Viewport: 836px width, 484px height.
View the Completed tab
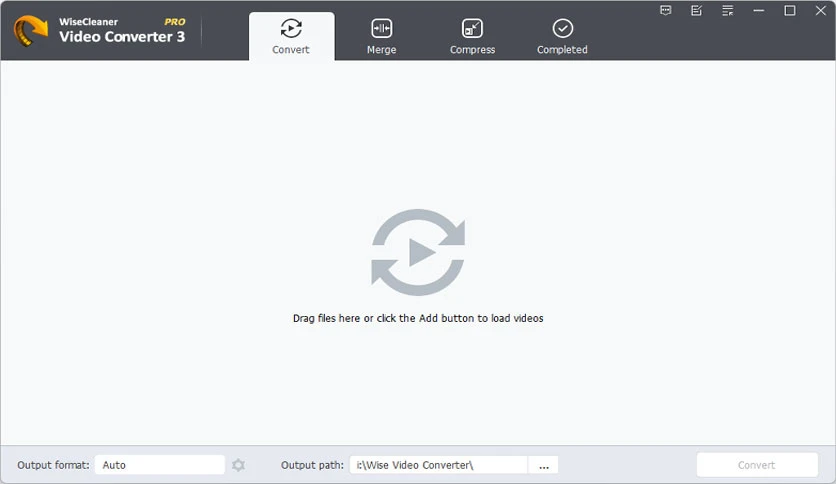[x=562, y=36]
